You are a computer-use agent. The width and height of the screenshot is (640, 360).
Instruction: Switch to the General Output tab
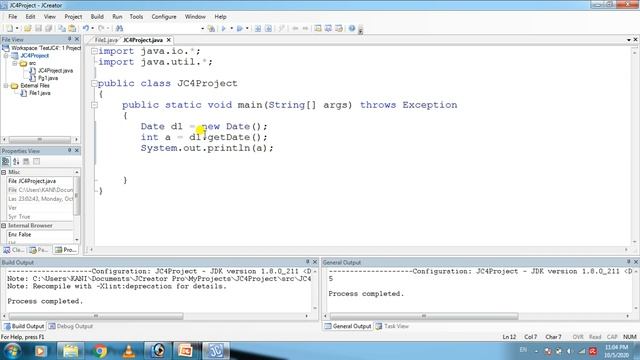pos(348,326)
